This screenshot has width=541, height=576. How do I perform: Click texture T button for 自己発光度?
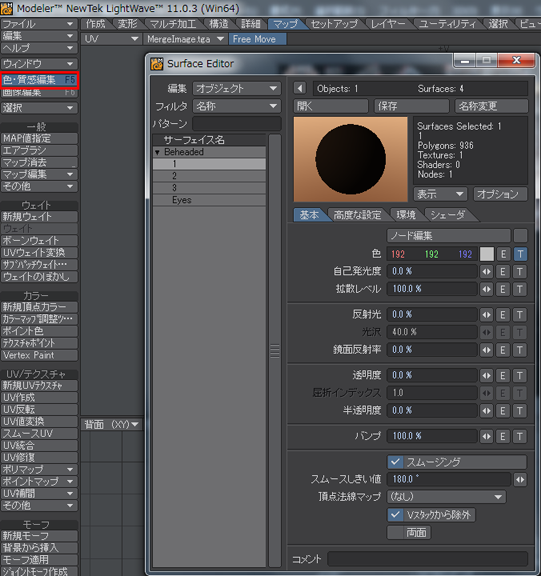520,271
